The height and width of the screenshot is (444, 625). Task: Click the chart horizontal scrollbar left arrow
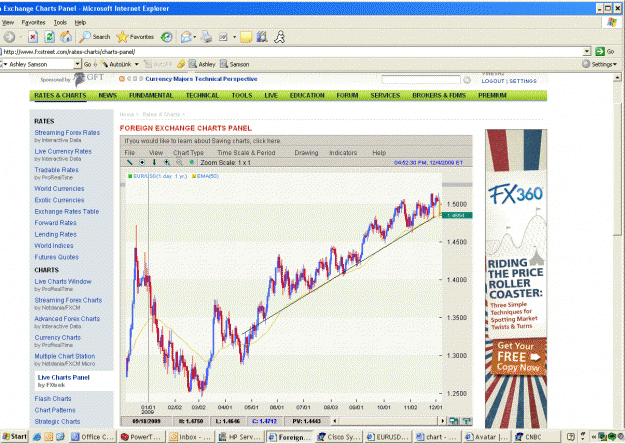coord(335,420)
